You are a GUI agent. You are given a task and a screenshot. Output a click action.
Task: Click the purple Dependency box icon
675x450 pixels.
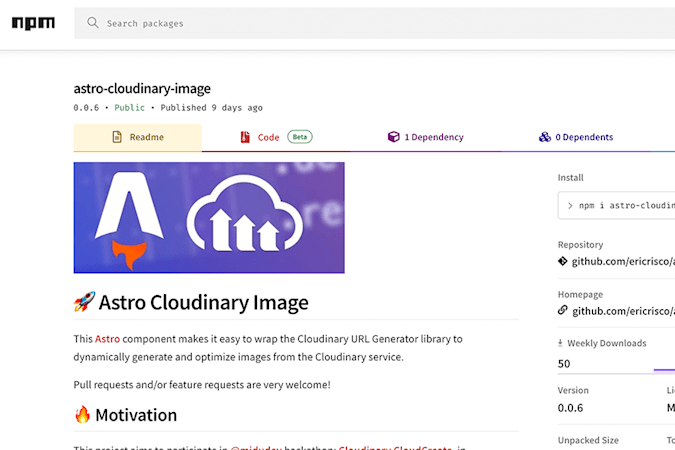coord(393,137)
